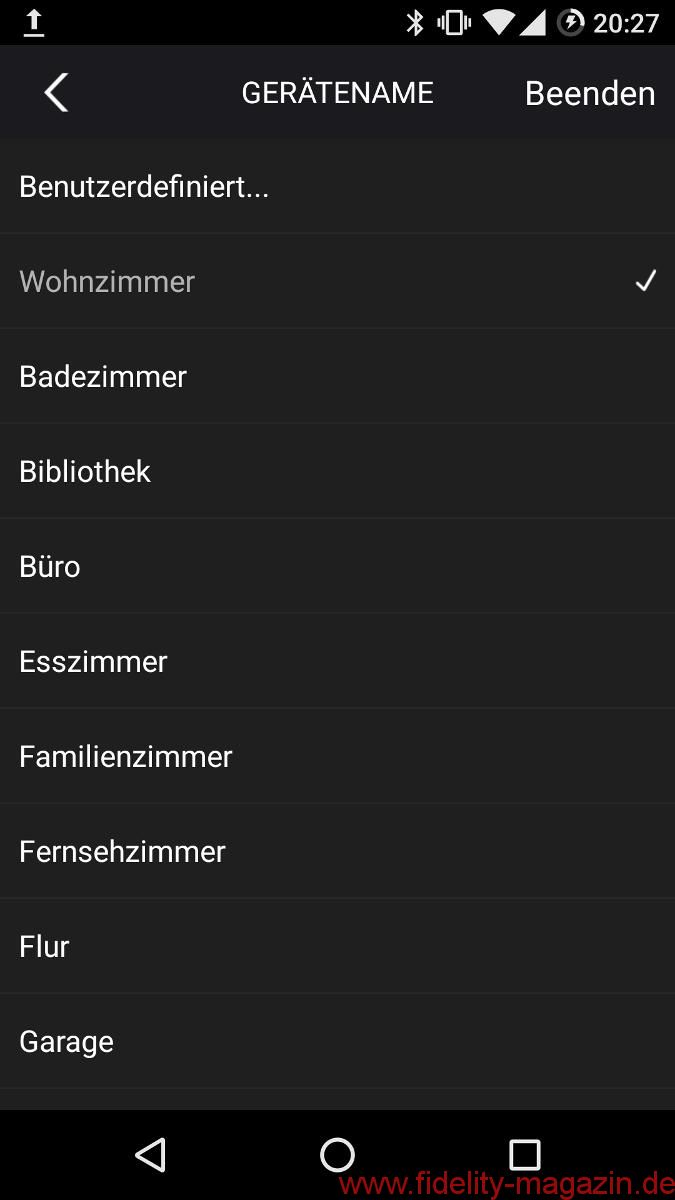Tap the vibrate mode status icon
The image size is (675, 1200).
tap(453, 22)
